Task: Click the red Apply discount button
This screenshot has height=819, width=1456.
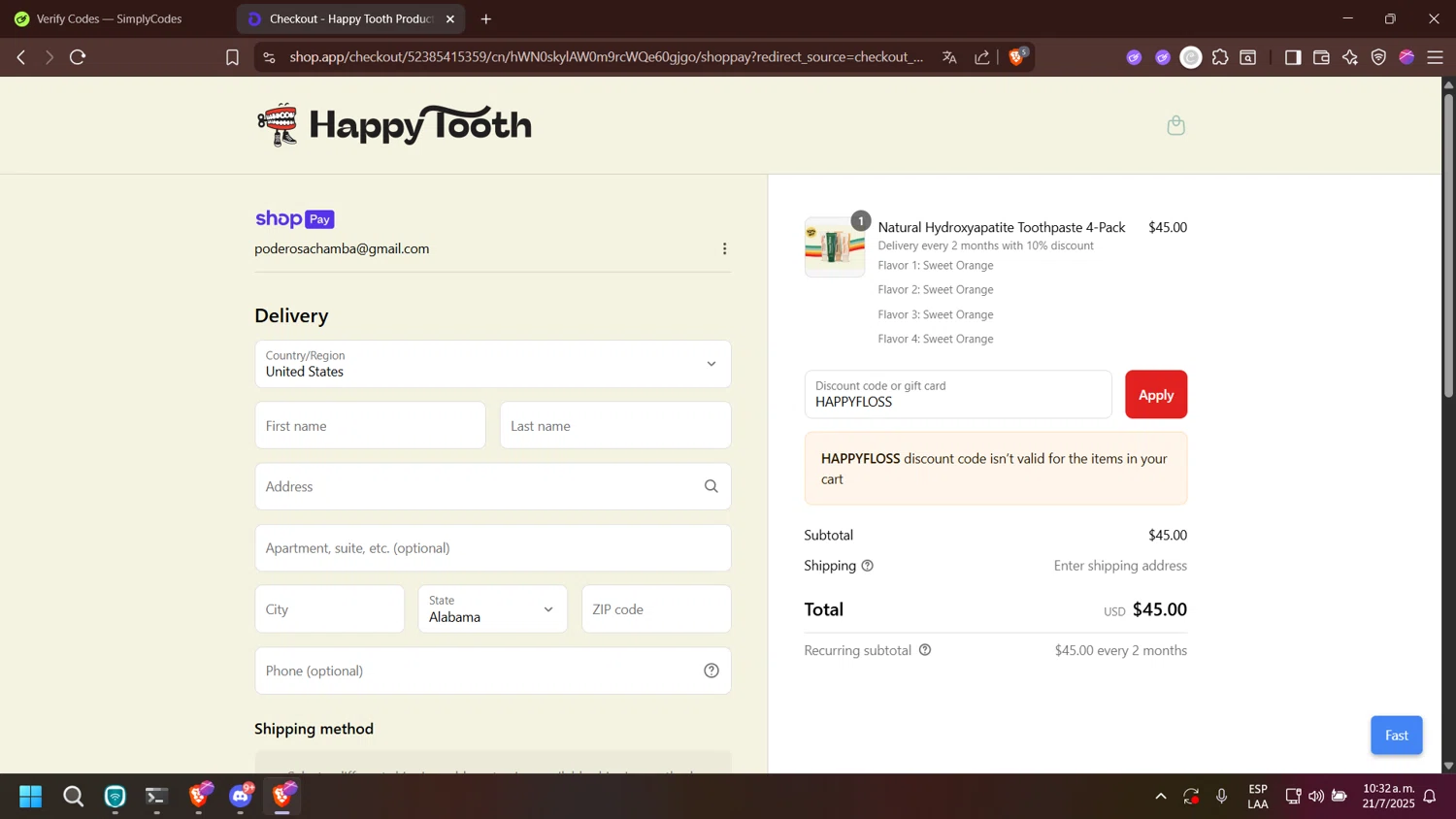Action: click(1156, 395)
